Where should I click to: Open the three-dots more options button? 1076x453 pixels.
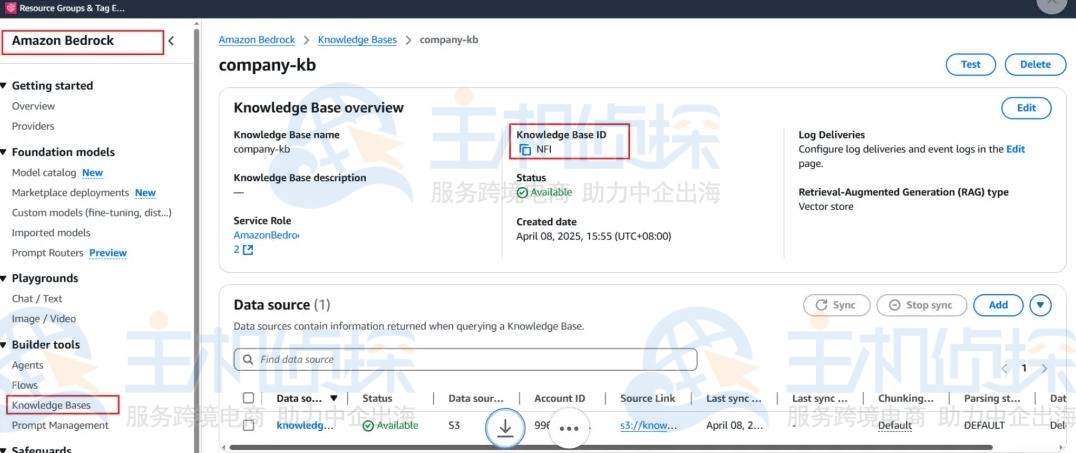click(570, 428)
